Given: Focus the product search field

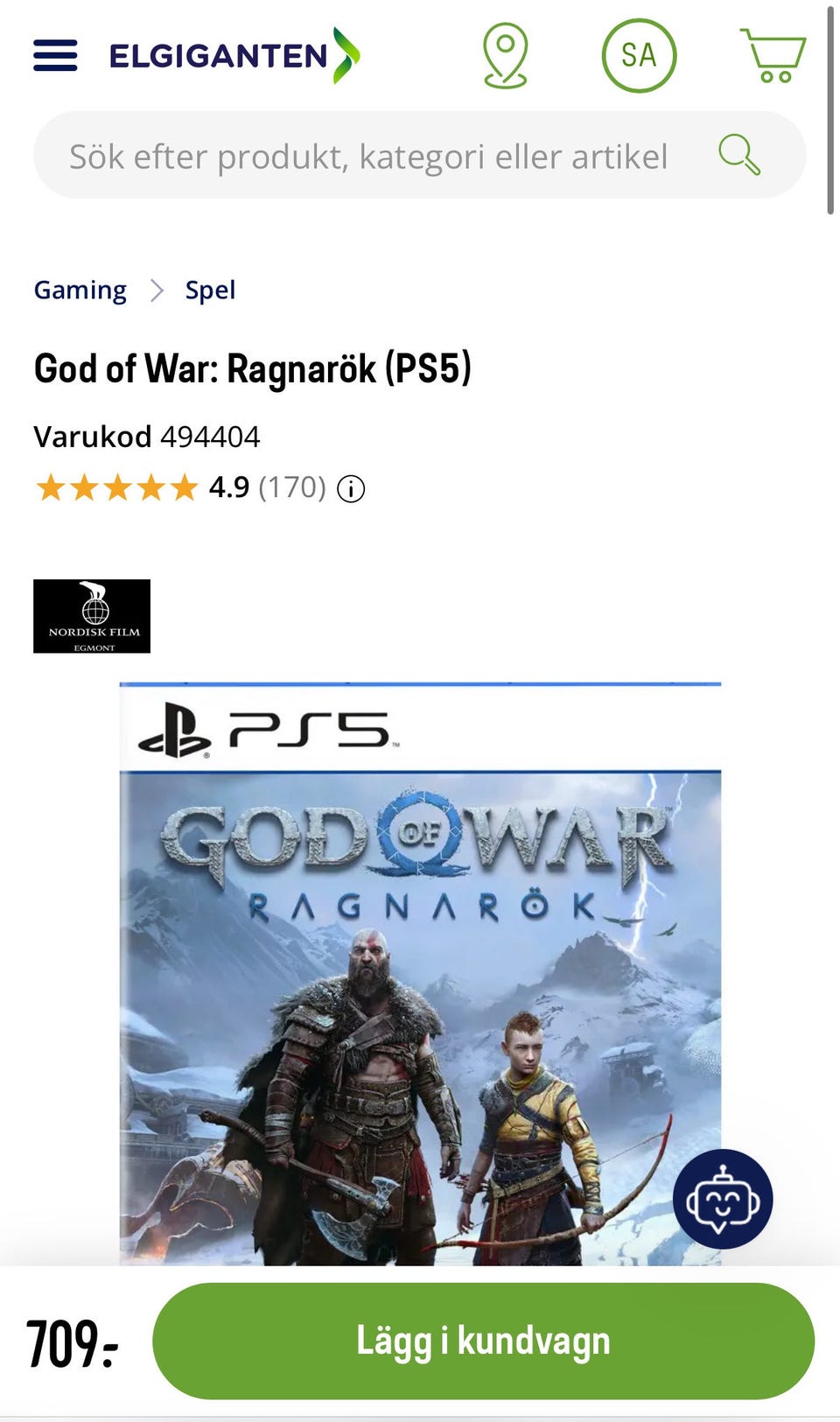Looking at the screenshot, I should [x=419, y=155].
